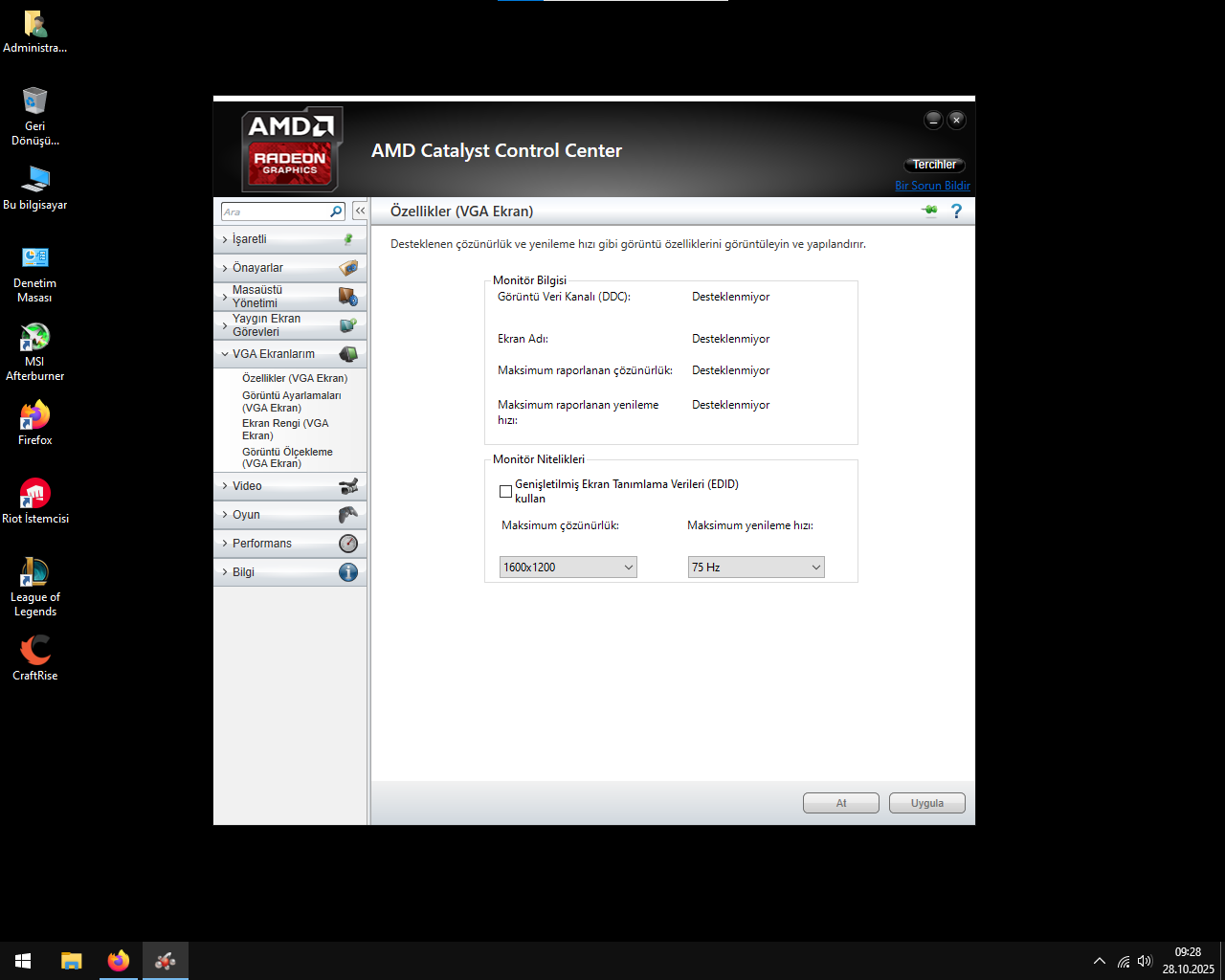Click the search magnifier icon in sidebar
This screenshot has width=1225, height=980.
(x=336, y=212)
